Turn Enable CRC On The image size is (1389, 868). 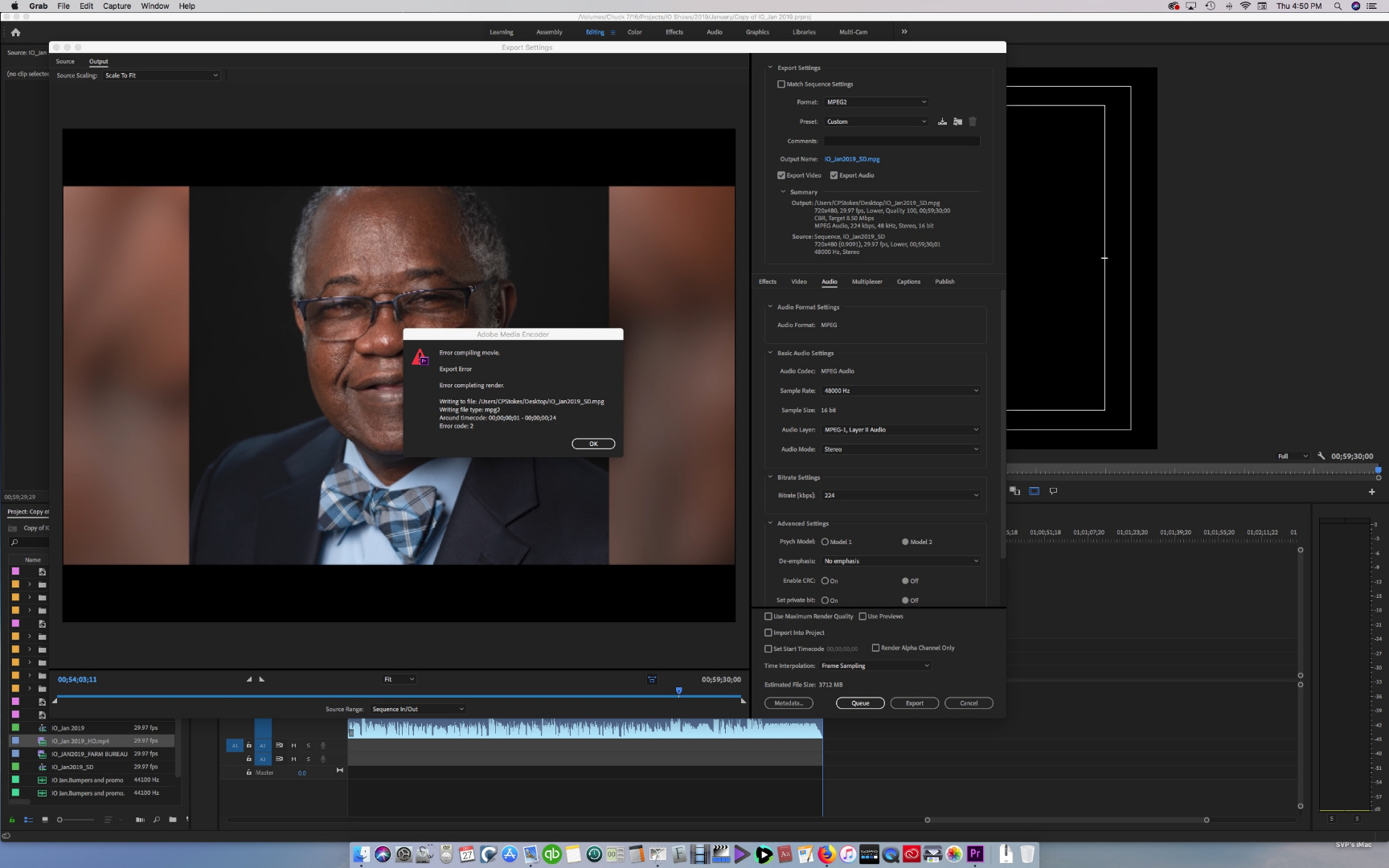(x=825, y=580)
